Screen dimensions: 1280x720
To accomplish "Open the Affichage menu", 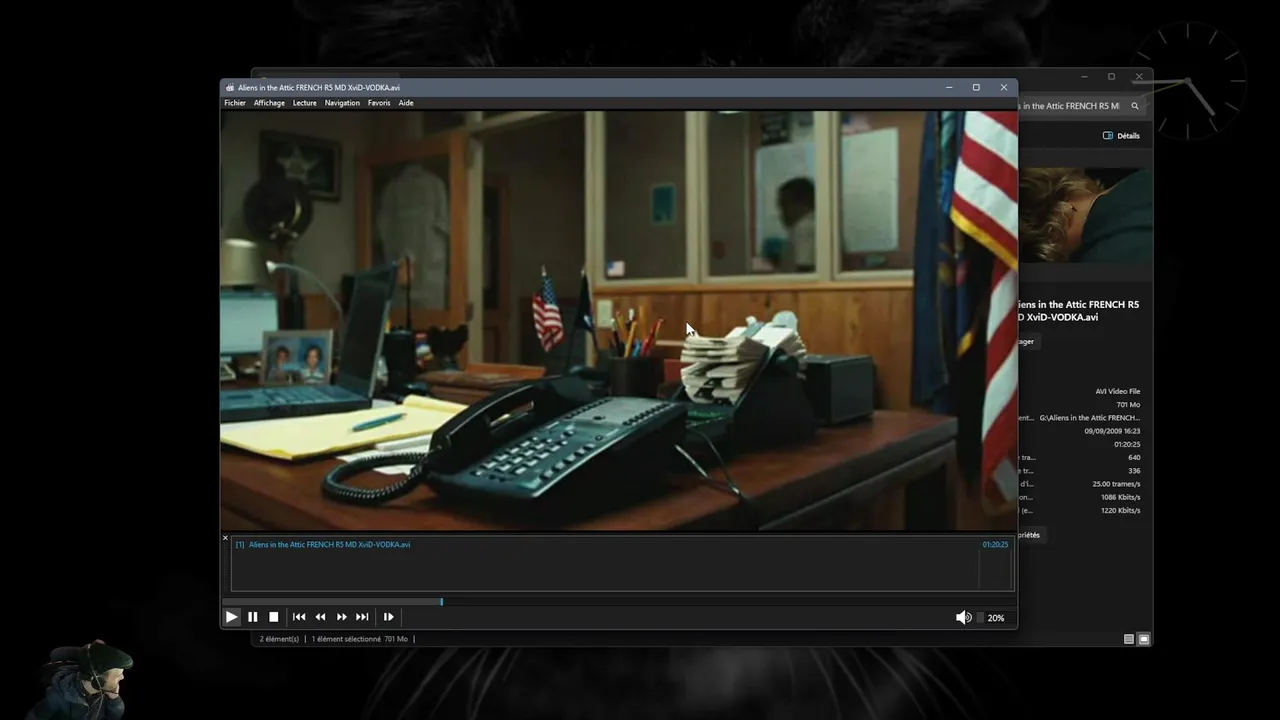I will pyautogui.click(x=269, y=103).
